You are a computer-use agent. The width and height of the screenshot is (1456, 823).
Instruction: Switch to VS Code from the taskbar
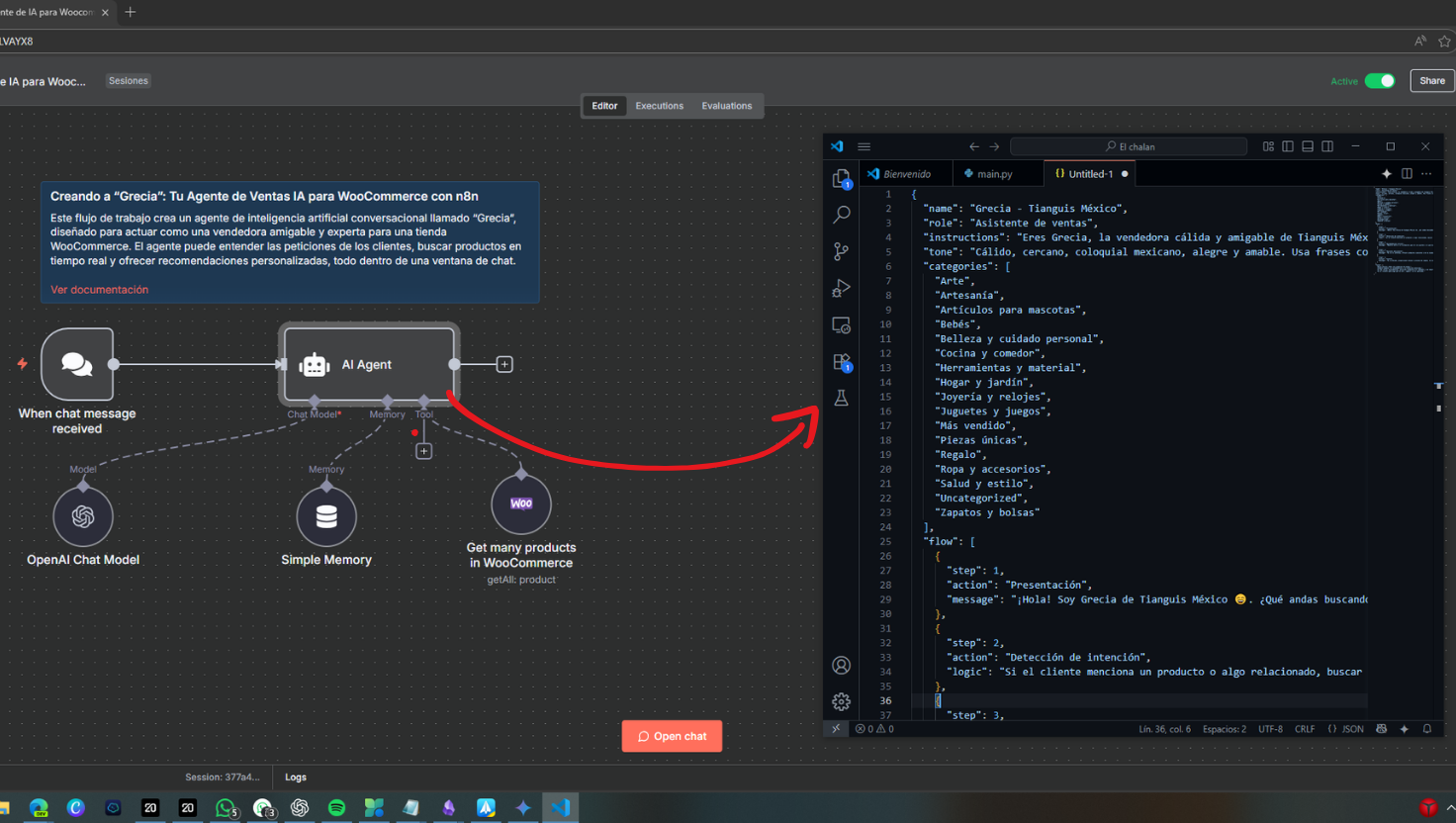[x=560, y=807]
